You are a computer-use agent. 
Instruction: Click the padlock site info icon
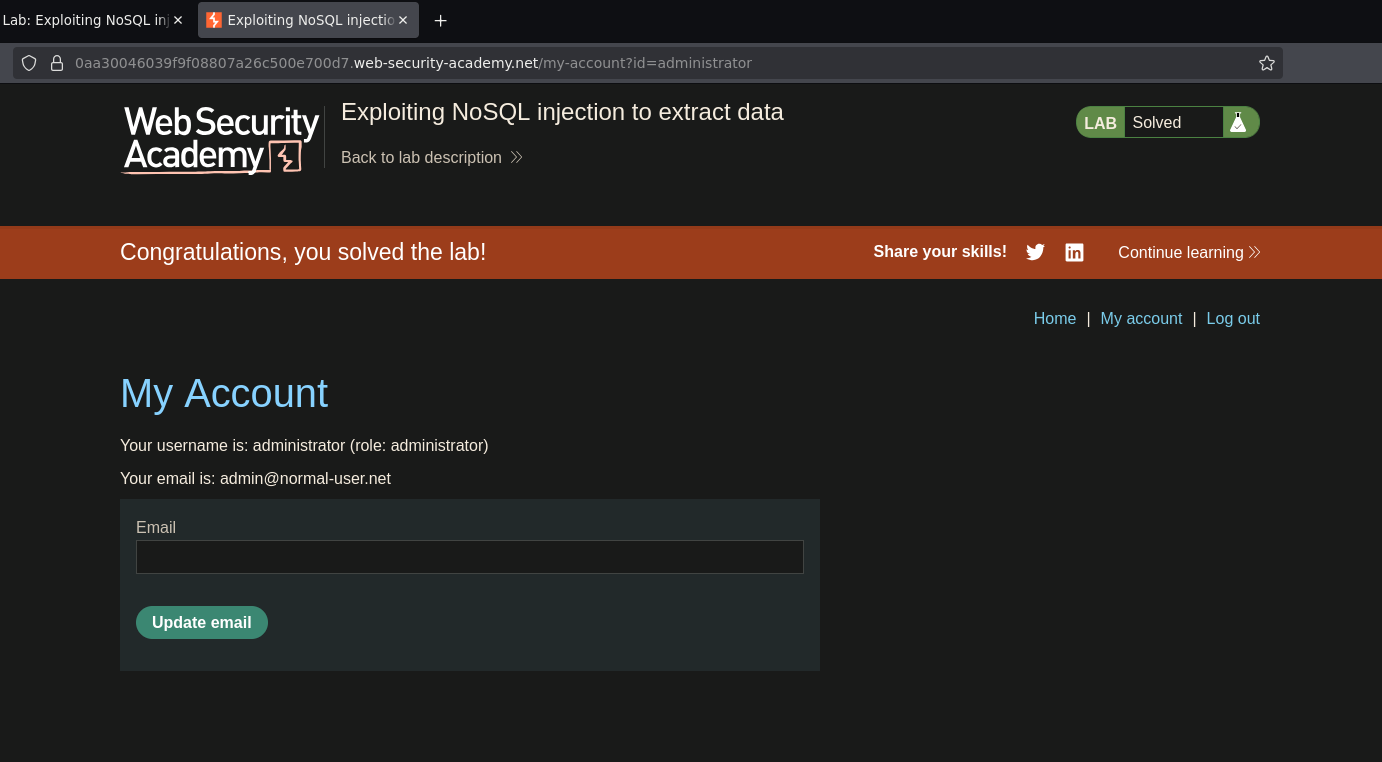tap(57, 63)
